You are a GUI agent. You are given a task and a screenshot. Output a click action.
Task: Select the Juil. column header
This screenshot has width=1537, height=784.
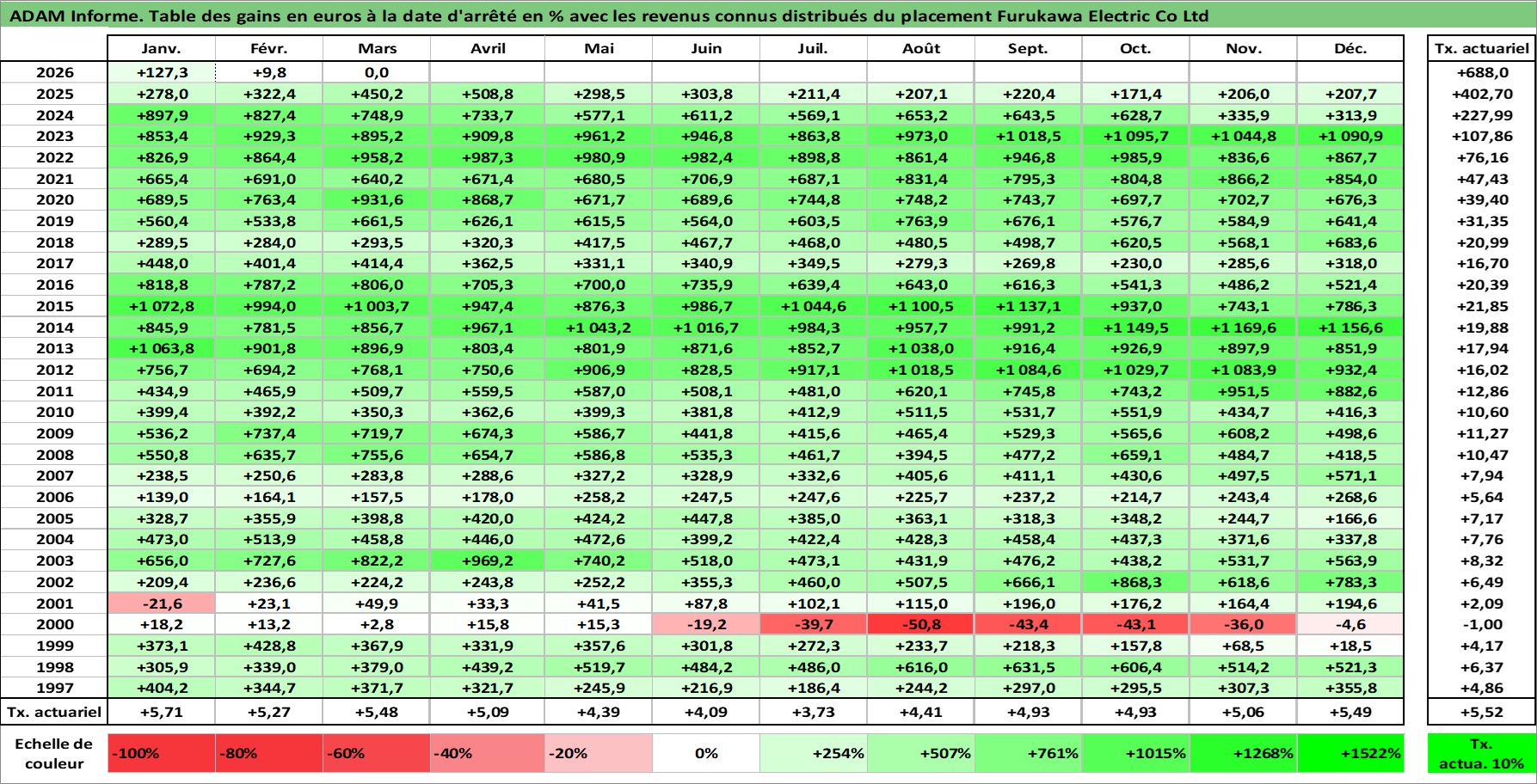click(x=814, y=48)
